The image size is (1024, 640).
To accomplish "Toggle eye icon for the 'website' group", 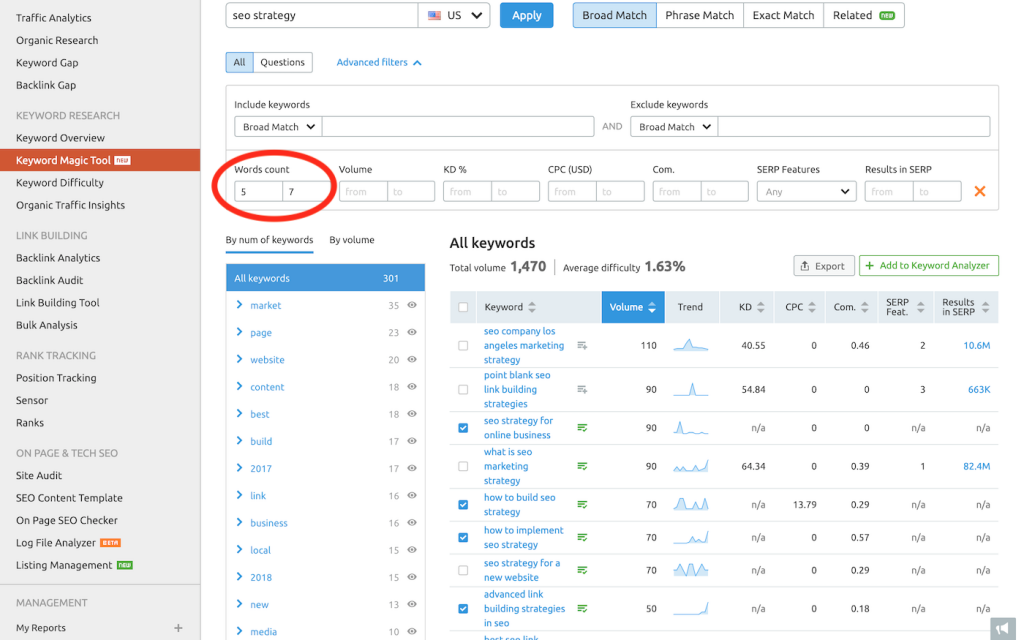I will pos(412,359).
